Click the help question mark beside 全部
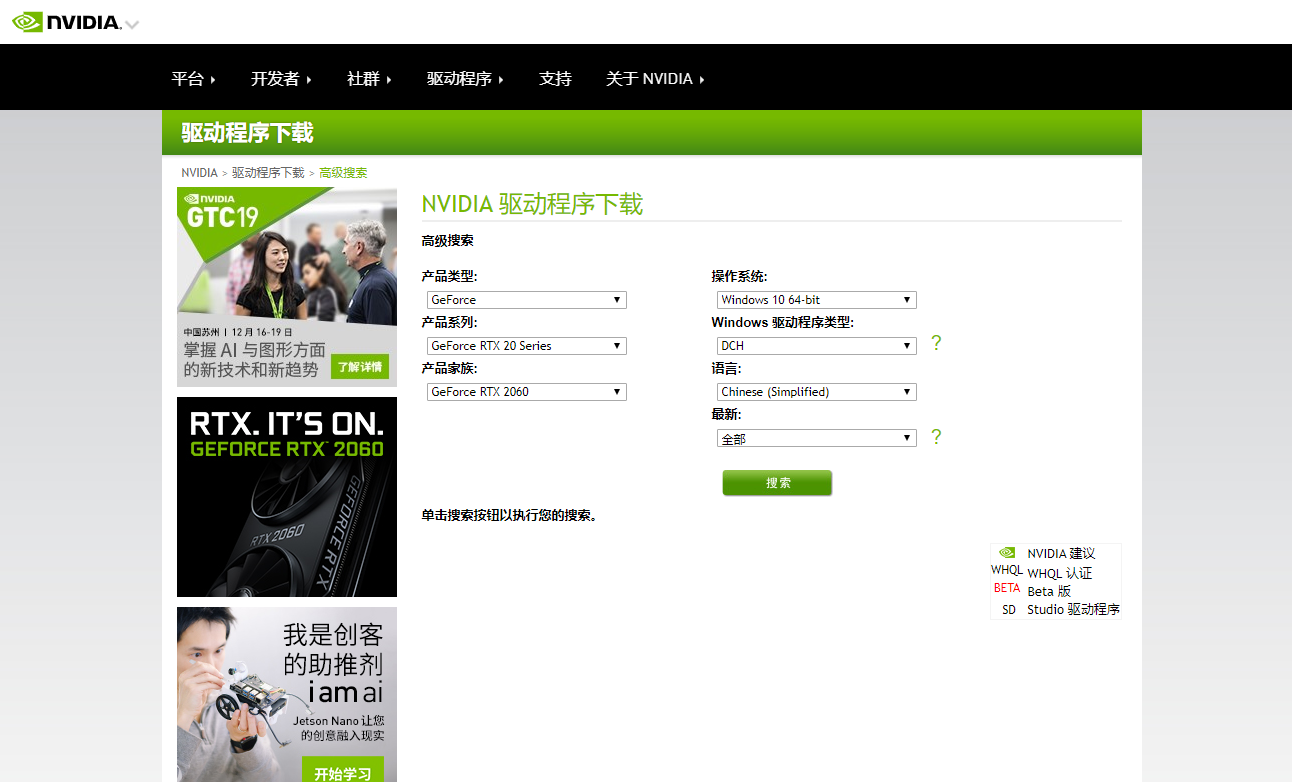The height and width of the screenshot is (782, 1292). point(936,437)
